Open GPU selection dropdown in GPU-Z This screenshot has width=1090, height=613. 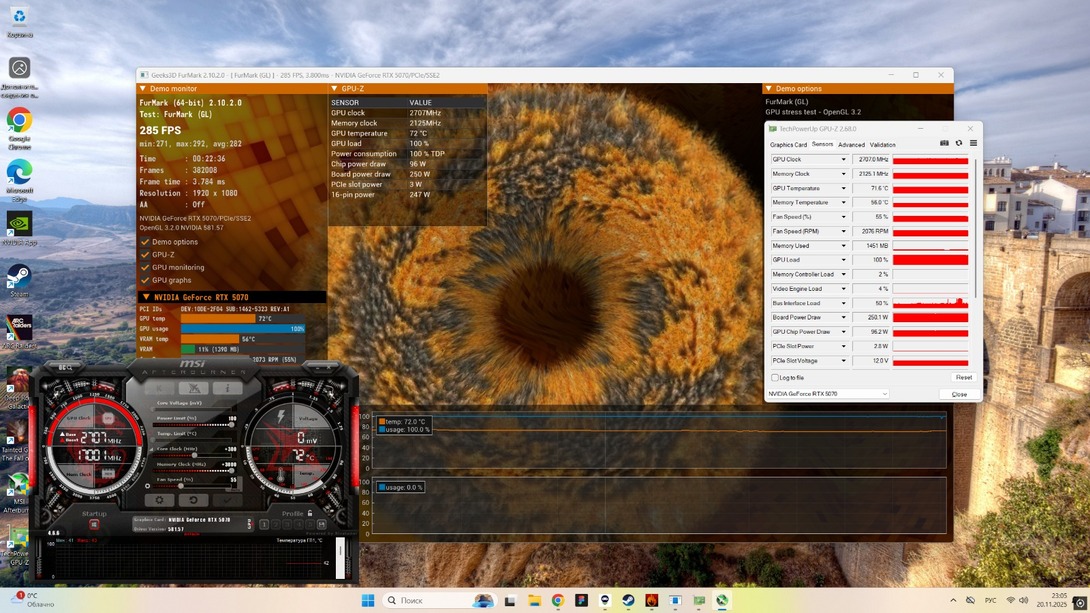coord(884,394)
